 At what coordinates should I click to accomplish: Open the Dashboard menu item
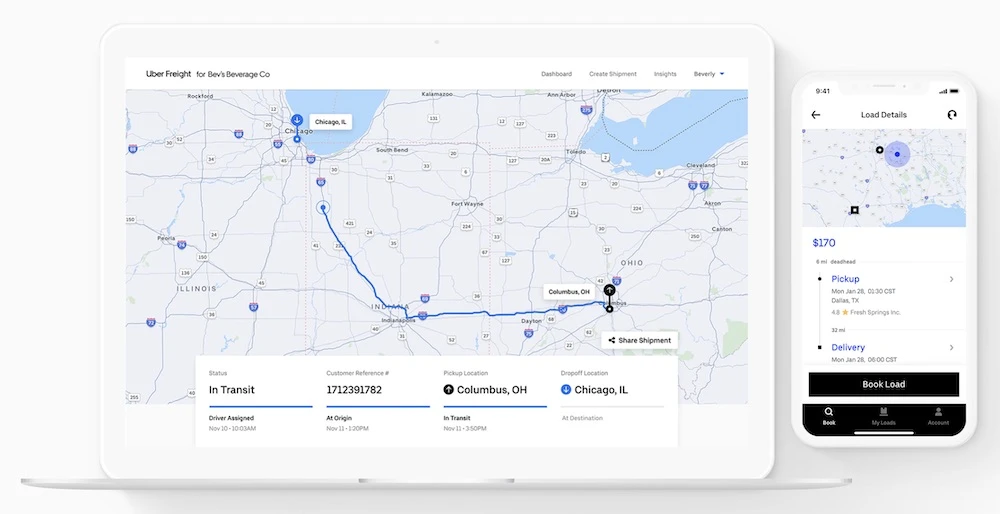[556, 74]
